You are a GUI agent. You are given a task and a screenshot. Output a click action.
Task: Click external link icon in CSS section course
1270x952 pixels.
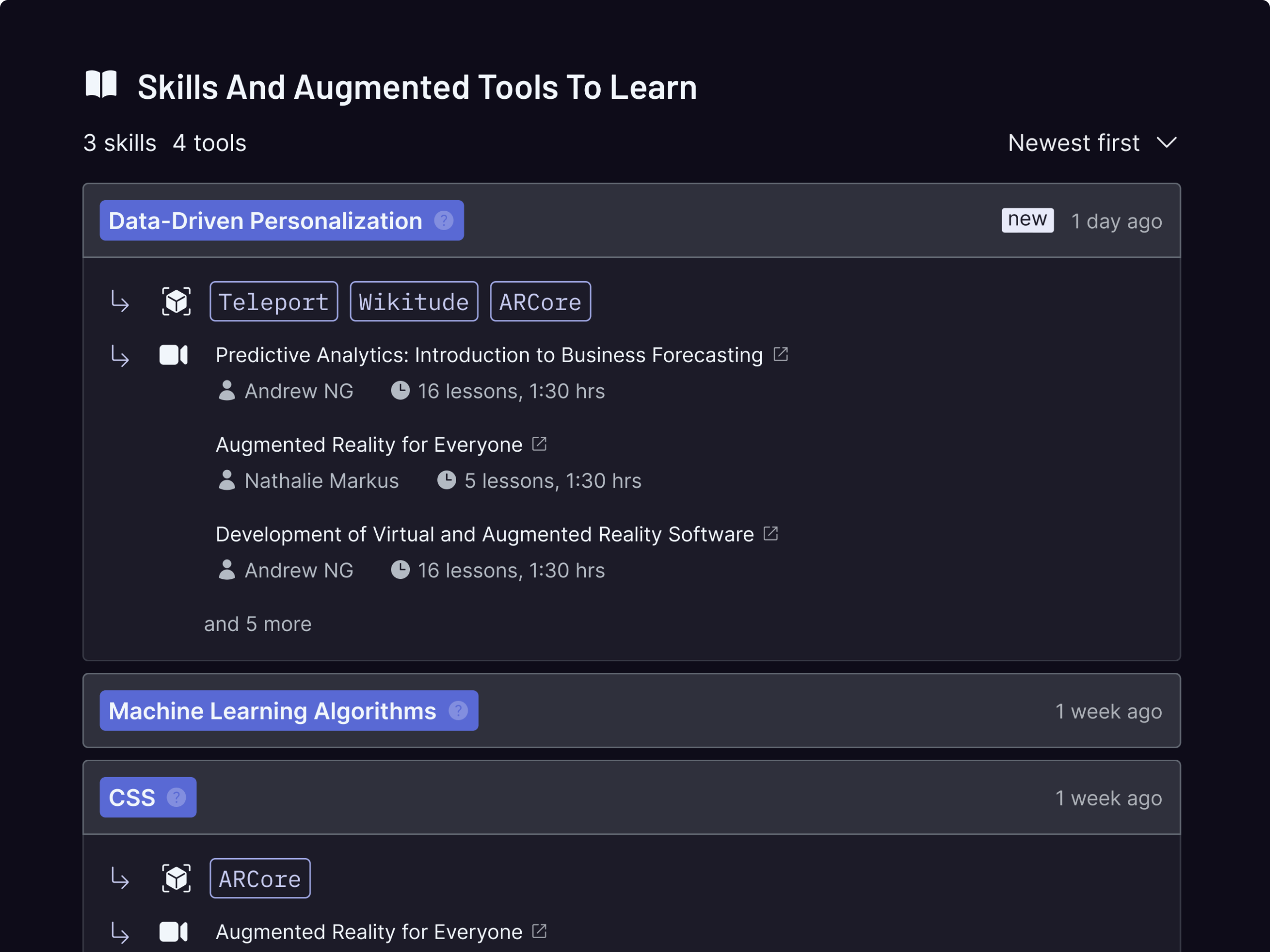(x=540, y=931)
